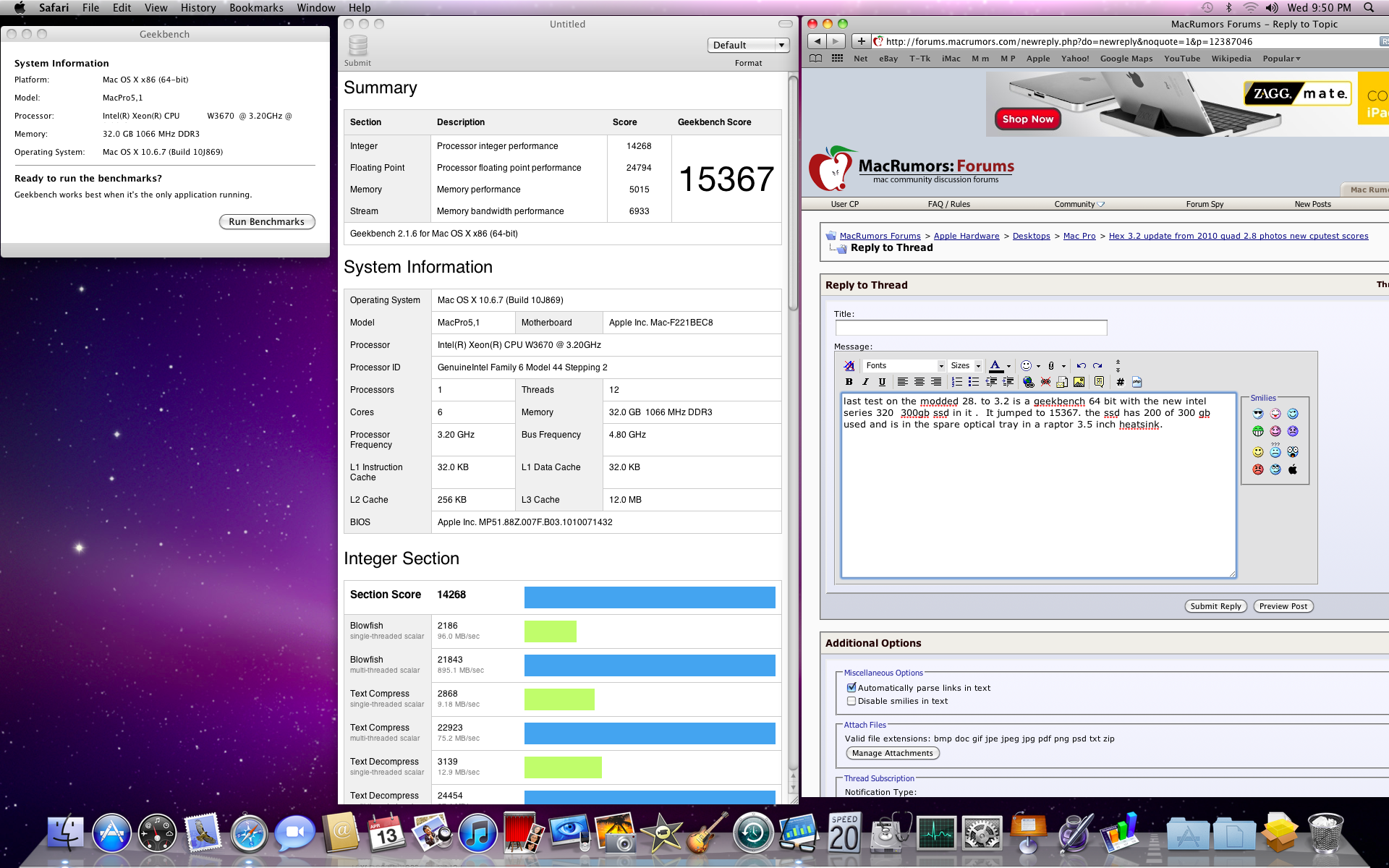The image size is (1389, 868).
Task: Open the App Store from the Dock
Action: (112, 833)
